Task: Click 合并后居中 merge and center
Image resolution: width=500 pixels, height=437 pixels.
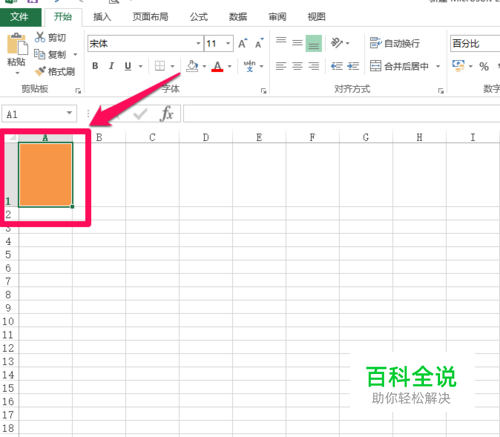Action: click(x=399, y=66)
